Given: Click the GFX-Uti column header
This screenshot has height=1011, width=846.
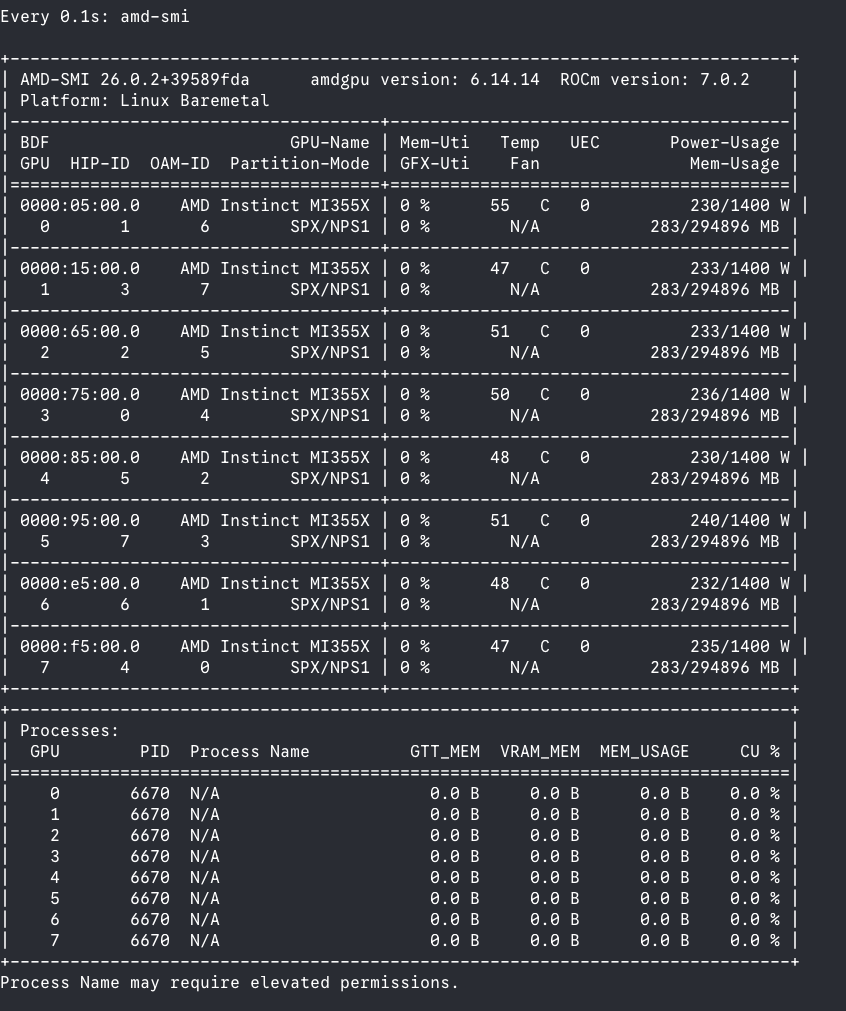Looking at the screenshot, I should tap(434, 164).
